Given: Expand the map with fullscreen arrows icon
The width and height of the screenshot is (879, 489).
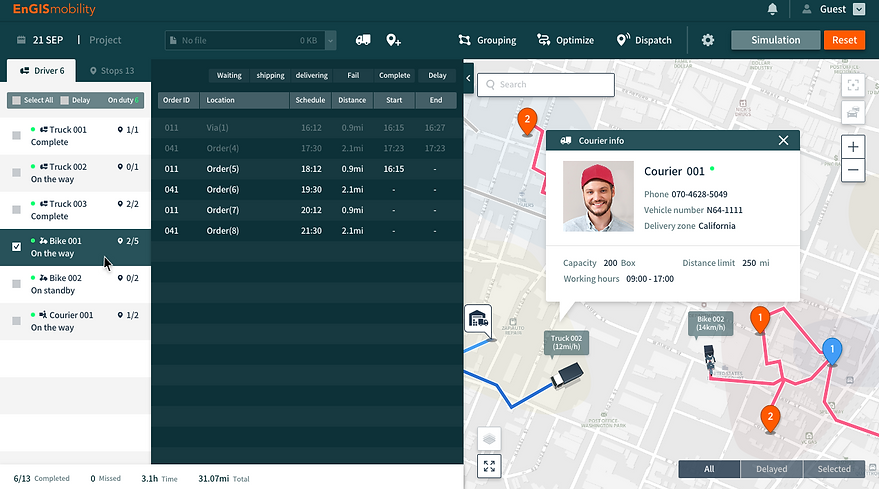Looking at the screenshot, I should [x=489, y=465].
